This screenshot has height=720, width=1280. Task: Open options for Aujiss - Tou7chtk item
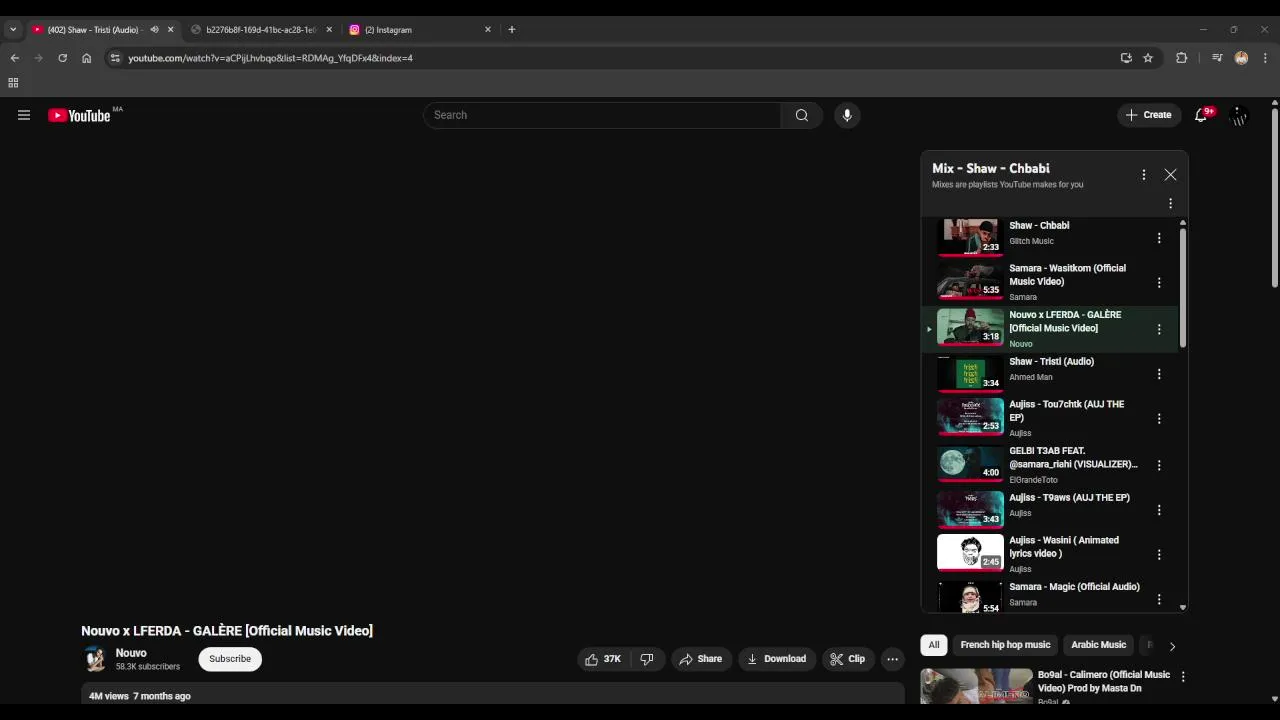click(1159, 419)
